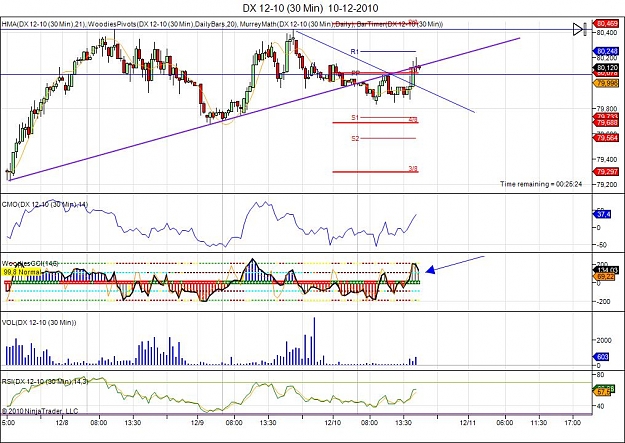625x443 pixels.
Task: Click the 79,400 price axis label
Action: [607, 159]
